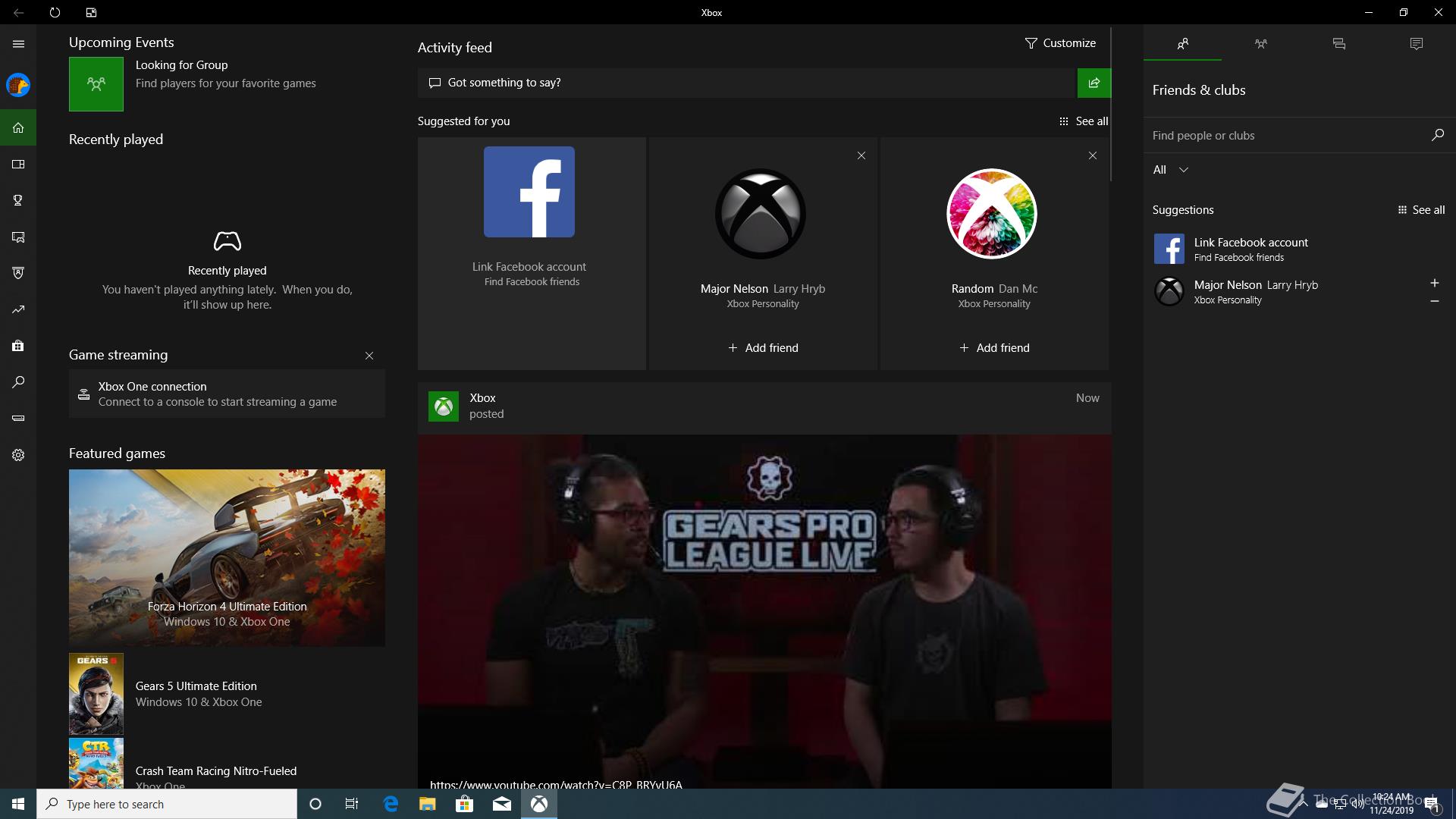Screen dimensions: 1456x819
Task: Open Trending arrow icon
Action: 18,309
